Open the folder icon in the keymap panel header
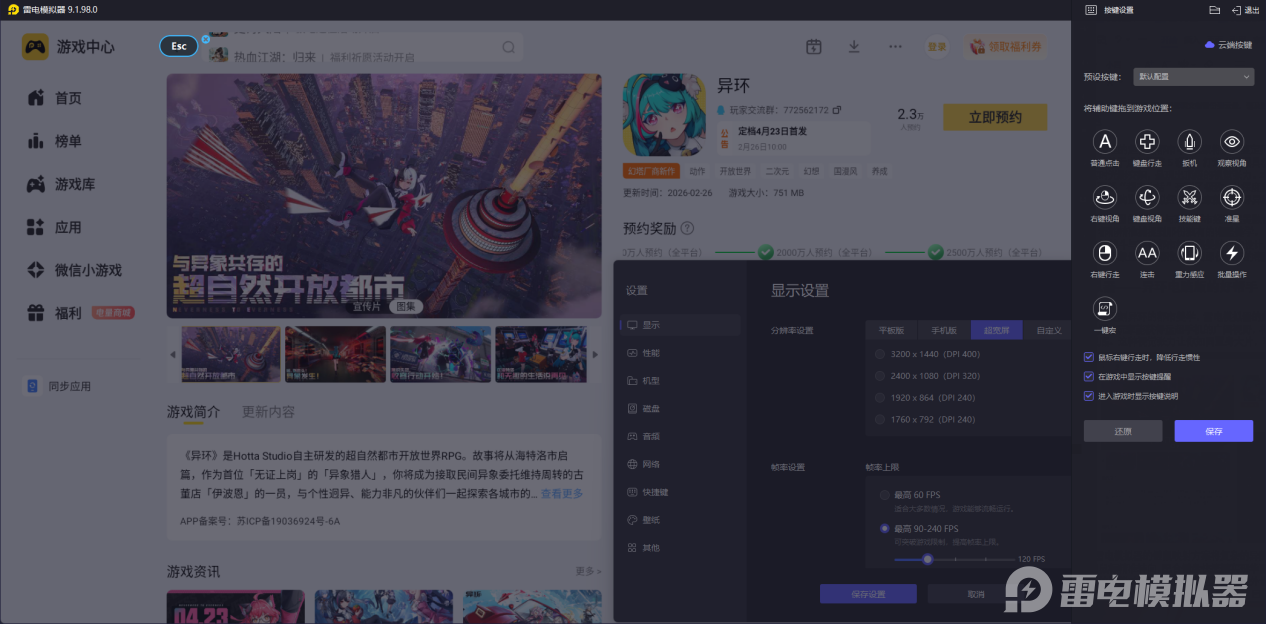The width and height of the screenshot is (1266, 624). [1214, 10]
